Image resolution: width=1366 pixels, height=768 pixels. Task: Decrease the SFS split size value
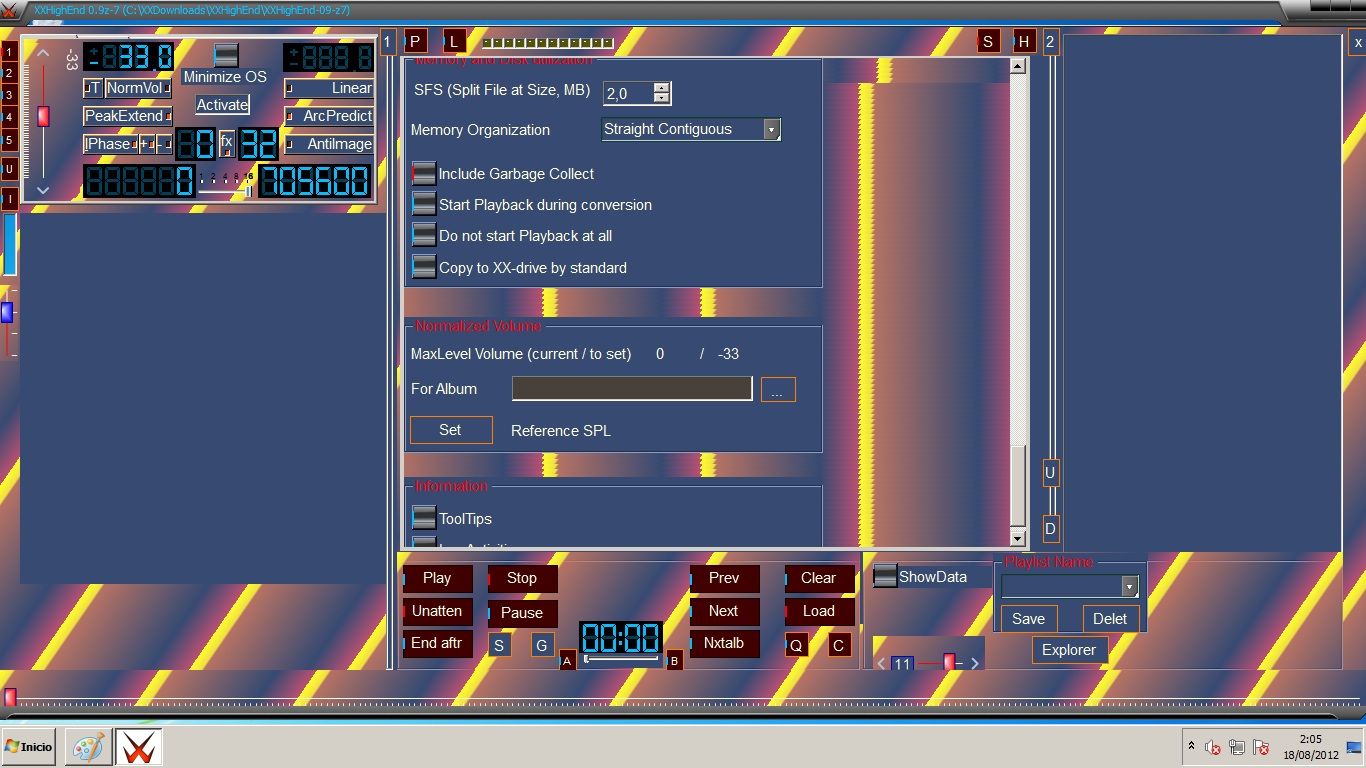pyautogui.click(x=661, y=98)
